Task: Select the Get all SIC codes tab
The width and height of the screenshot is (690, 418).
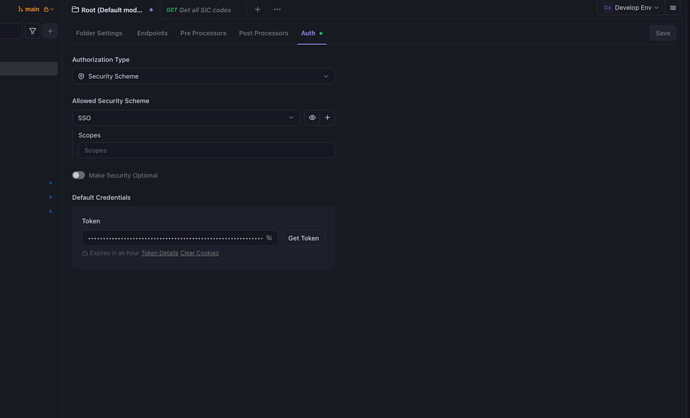Action: pyautogui.click(x=199, y=10)
